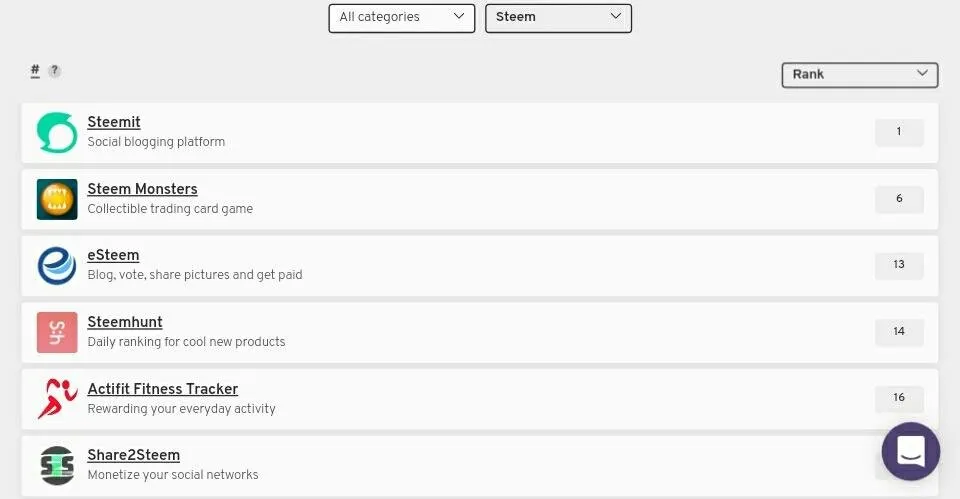
Task: Open the Steem Monsters link
Action: tap(142, 189)
